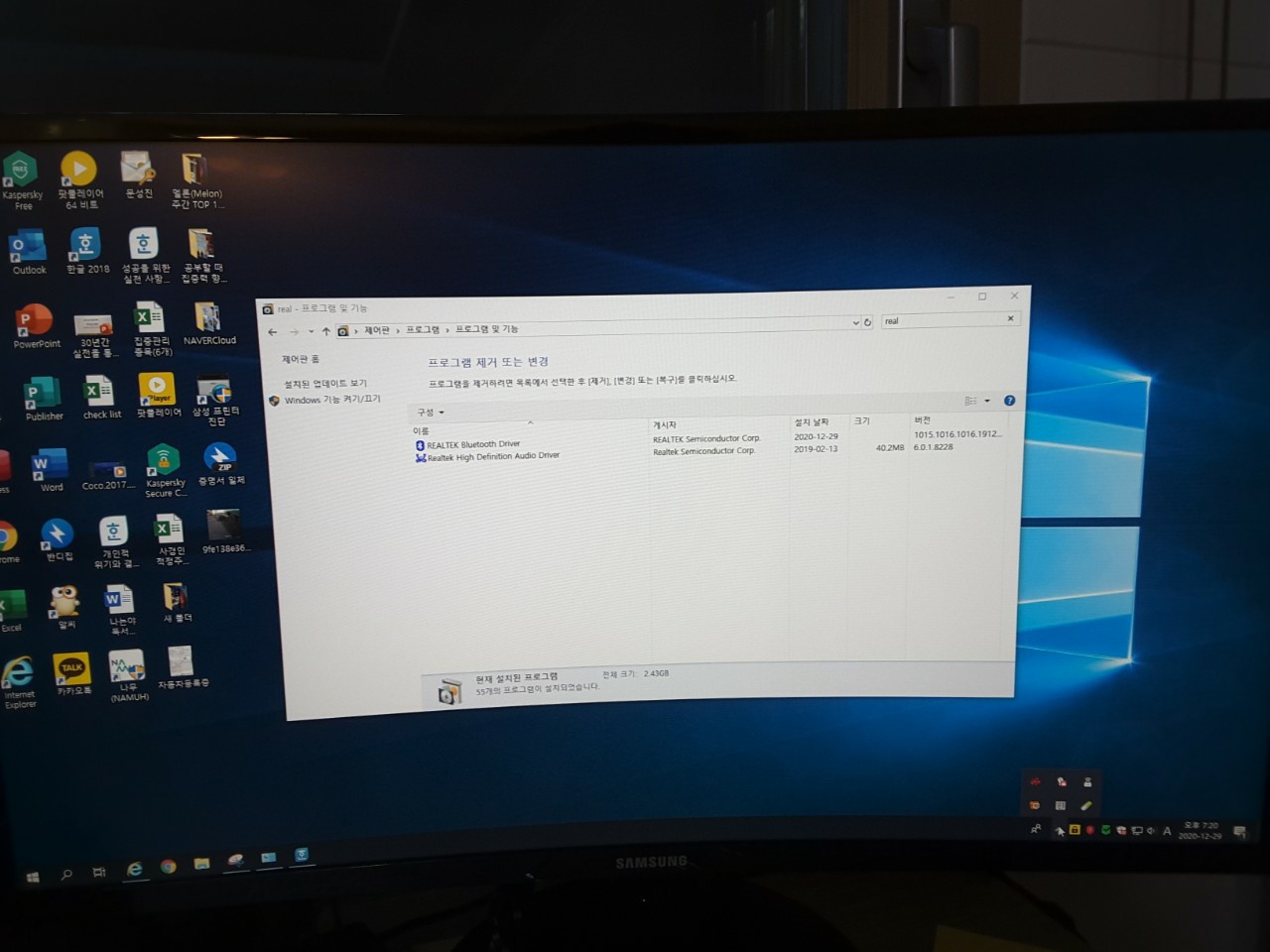
Task: Launch PowerPoint from the desktop
Action: click(x=36, y=327)
